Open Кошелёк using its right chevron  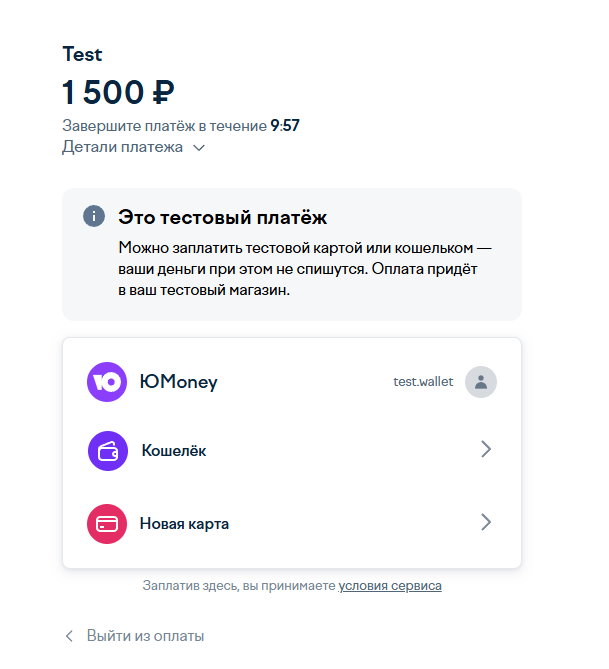486,450
